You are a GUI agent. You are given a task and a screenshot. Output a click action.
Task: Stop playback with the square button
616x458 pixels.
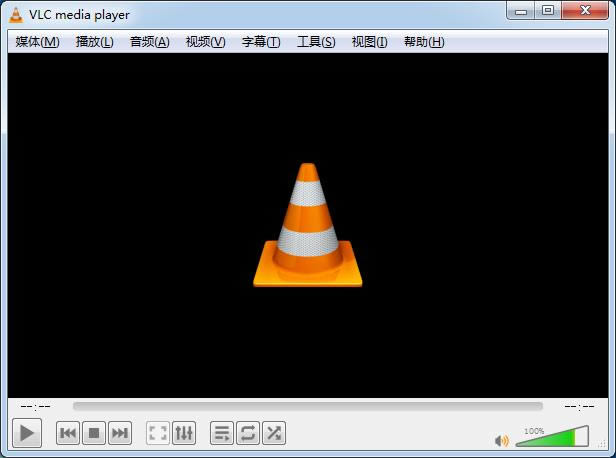point(94,433)
